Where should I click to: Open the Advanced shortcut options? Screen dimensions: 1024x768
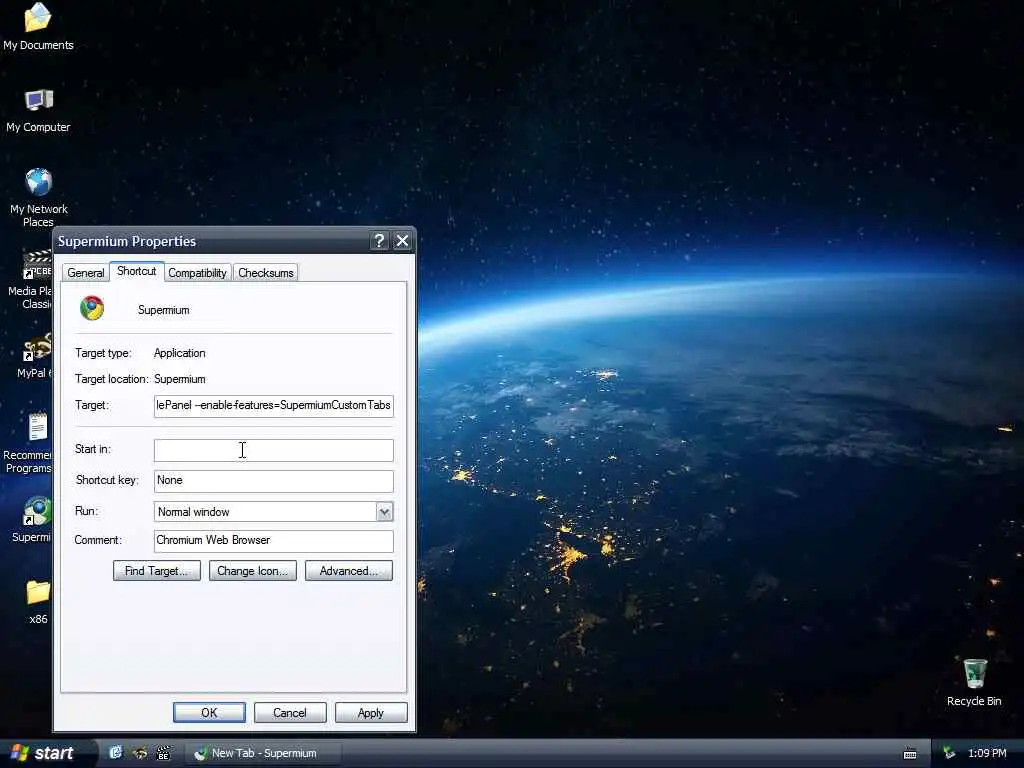pyautogui.click(x=349, y=571)
